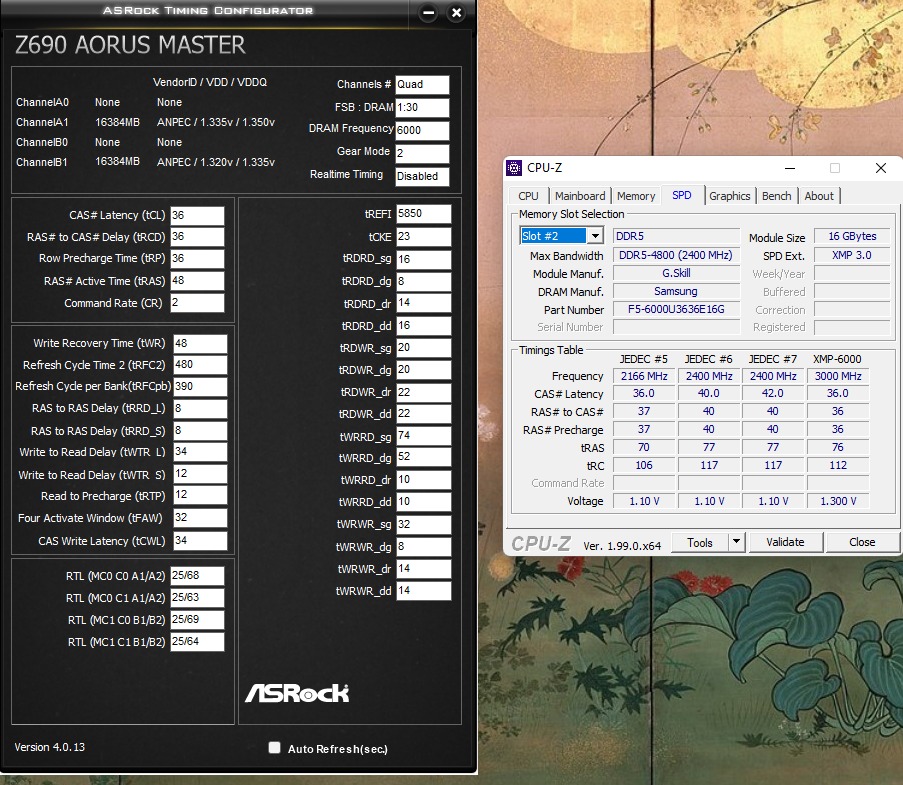Open the About tab in CPU-Z
Viewport: 903px width, 785px height.
[x=819, y=196]
